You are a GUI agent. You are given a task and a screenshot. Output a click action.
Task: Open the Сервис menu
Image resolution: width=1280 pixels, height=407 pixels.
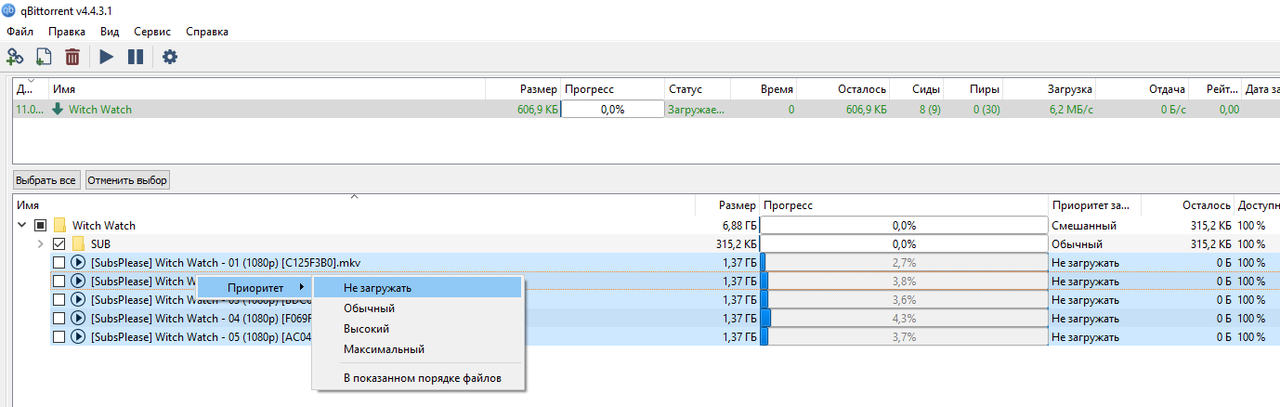[152, 31]
